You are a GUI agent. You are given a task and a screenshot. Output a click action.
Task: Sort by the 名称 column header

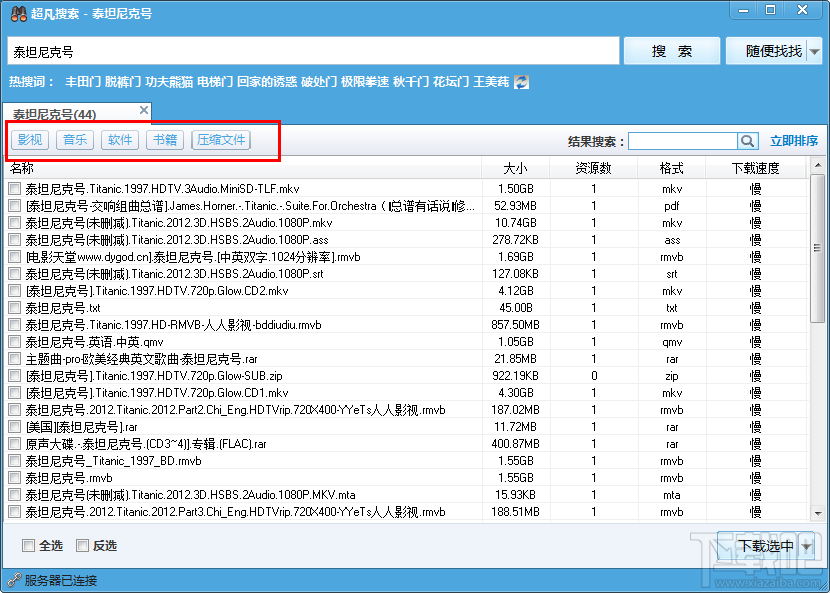pos(243,168)
